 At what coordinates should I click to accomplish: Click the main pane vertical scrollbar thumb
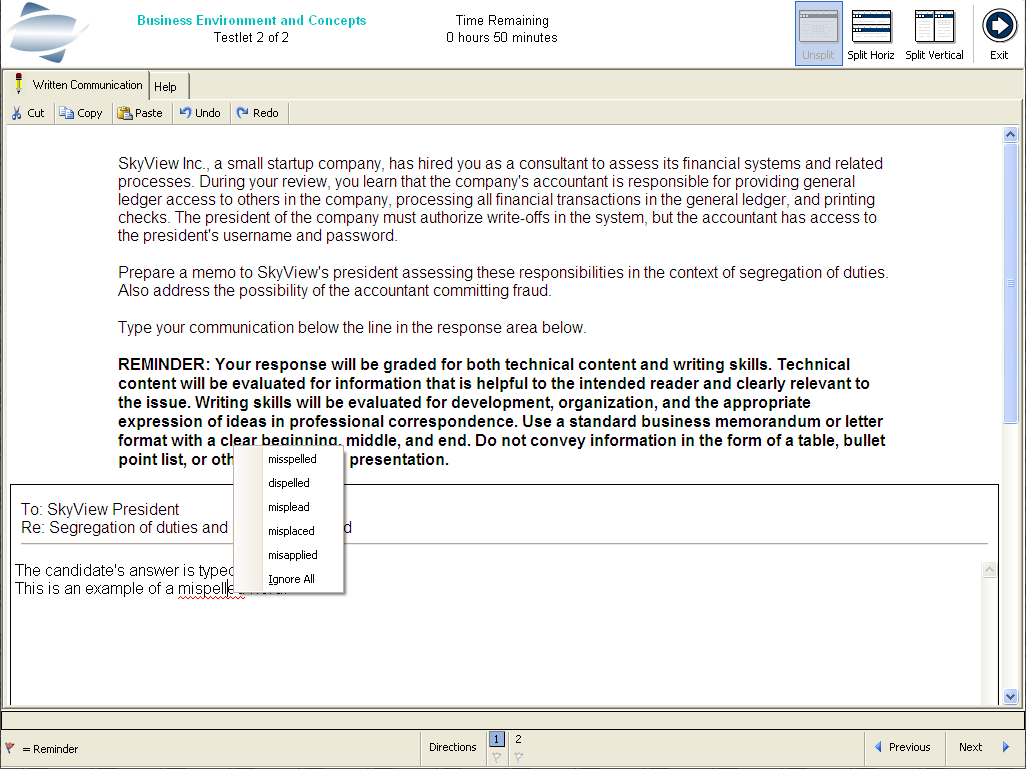click(x=1010, y=283)
